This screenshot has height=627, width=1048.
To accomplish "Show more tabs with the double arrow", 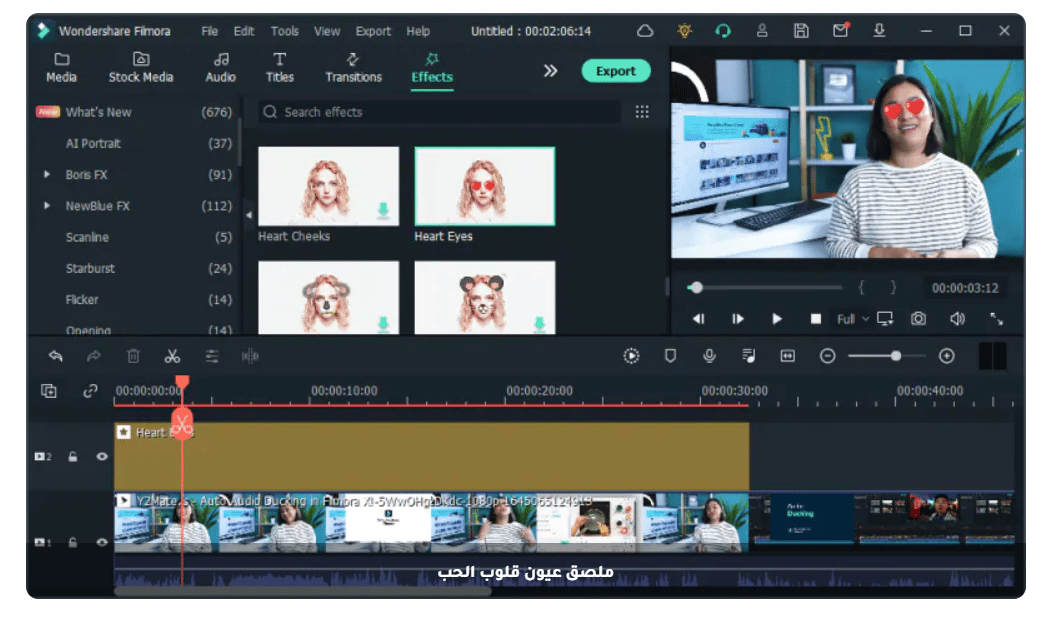I will (549, 71).
